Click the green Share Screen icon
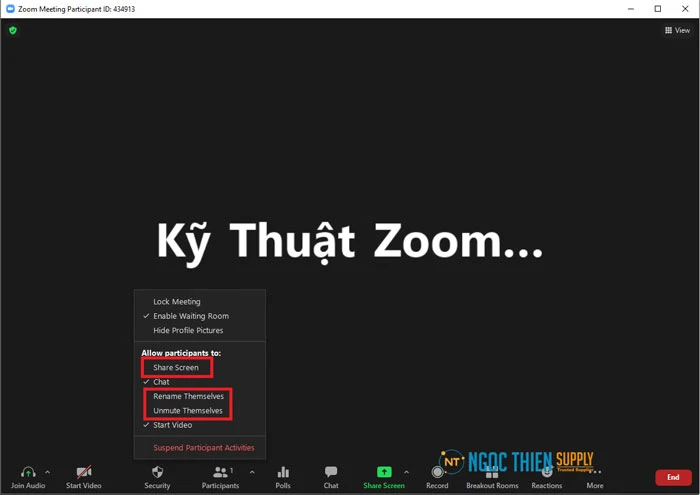The image size is (700, 495). tap(384, 472)
